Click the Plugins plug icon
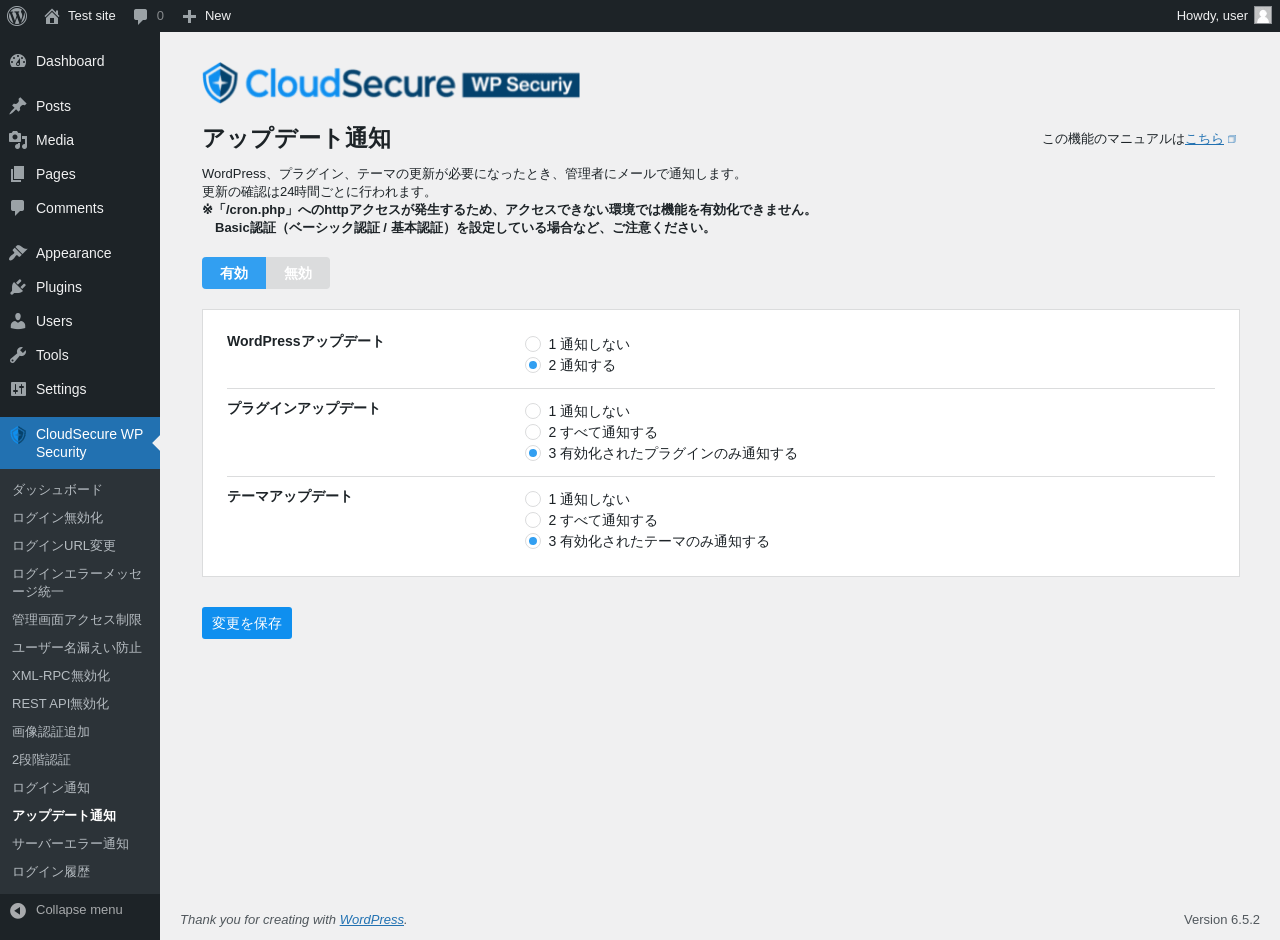 [18, 287]
